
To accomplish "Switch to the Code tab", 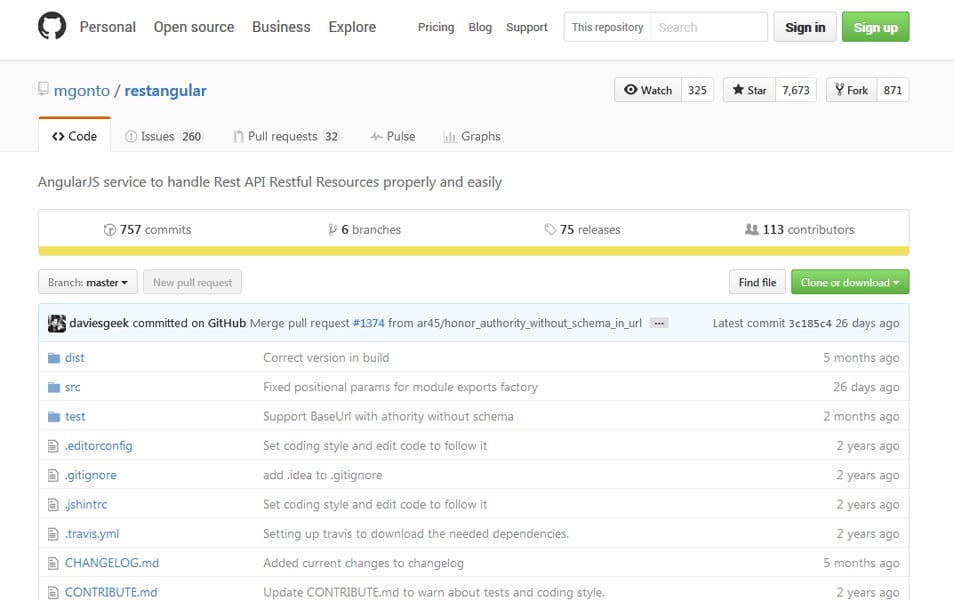I will tap(74, 136).
